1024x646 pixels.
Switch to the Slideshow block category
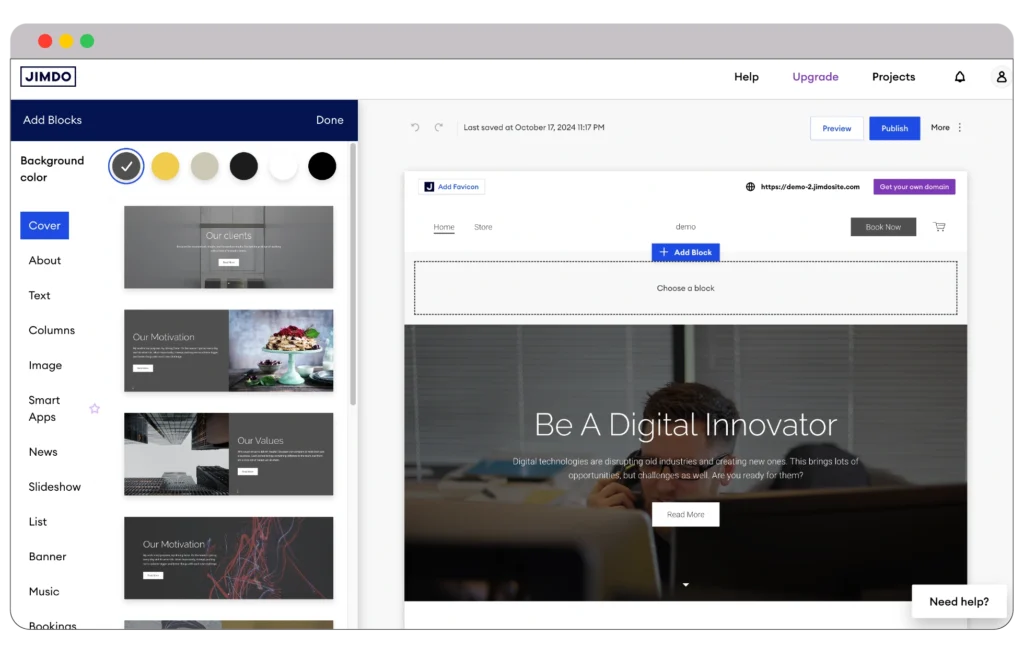click(x=54, y=487)
